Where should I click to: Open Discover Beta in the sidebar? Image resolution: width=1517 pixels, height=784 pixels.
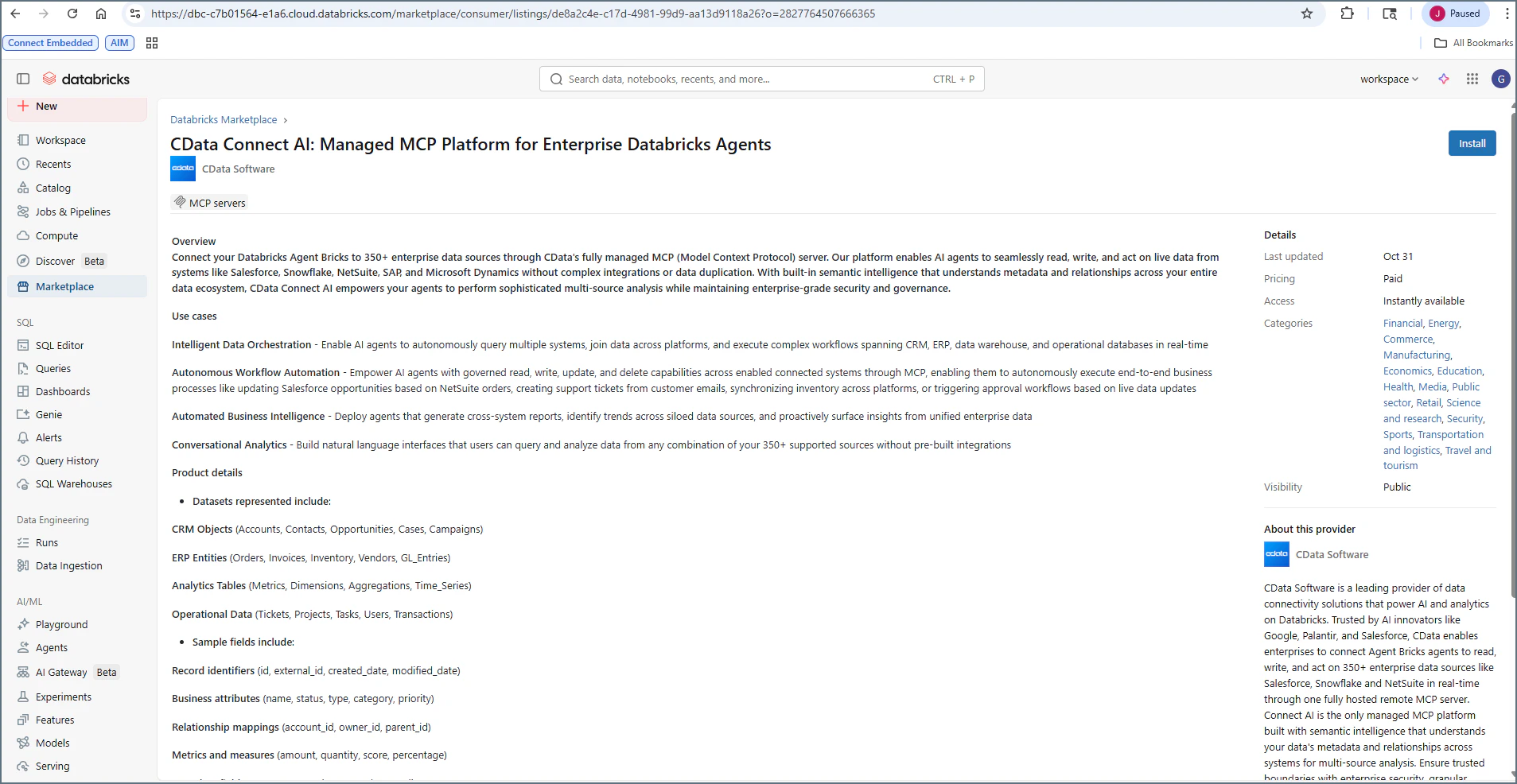coord(77,261)
